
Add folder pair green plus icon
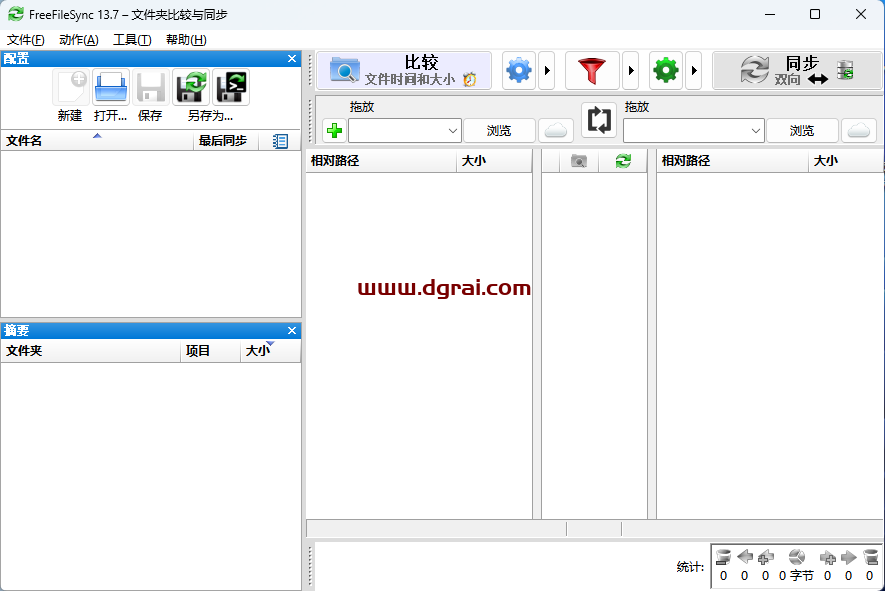[334, 130]
